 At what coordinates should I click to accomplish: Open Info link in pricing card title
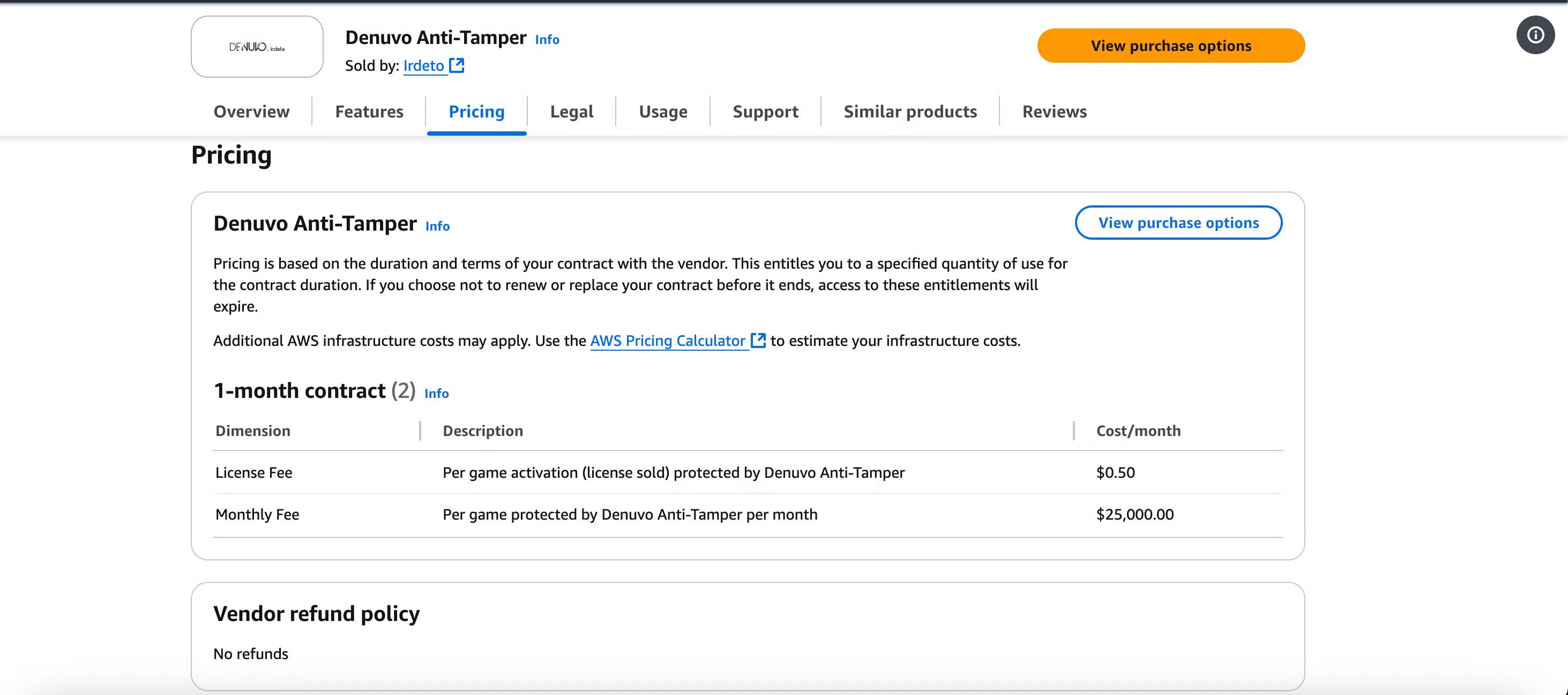(x=437, y=227)
